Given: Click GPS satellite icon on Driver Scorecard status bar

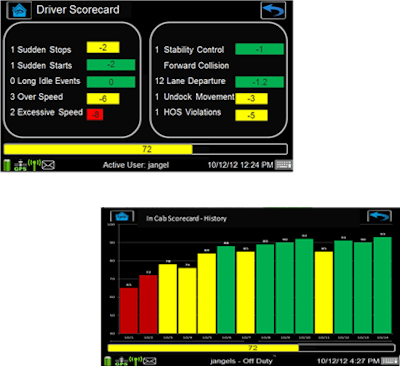Looking at the screenshot, I should pyautogui.click(x=20, y=165).
